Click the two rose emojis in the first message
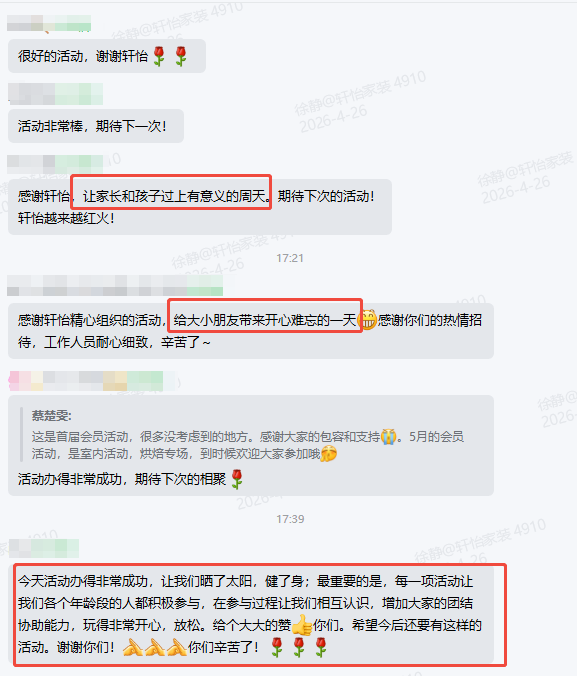This screenshot has height=676, width=577. tap(170, 56)
